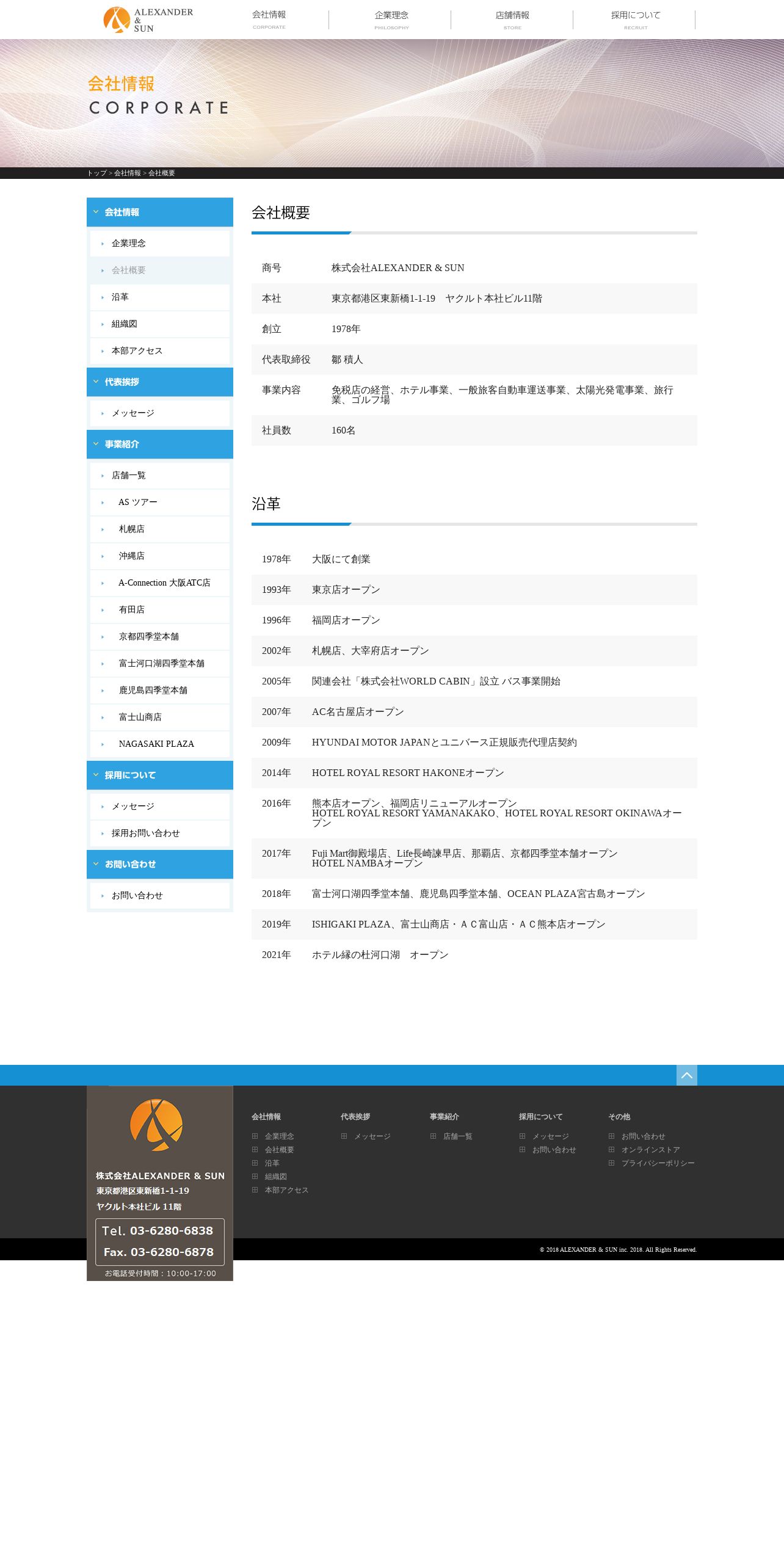The width and height of the screenshot is (784, 1568).
Task: Click footer メッセージ under 代表挨拶
Action: click(x=372, y=1136)
